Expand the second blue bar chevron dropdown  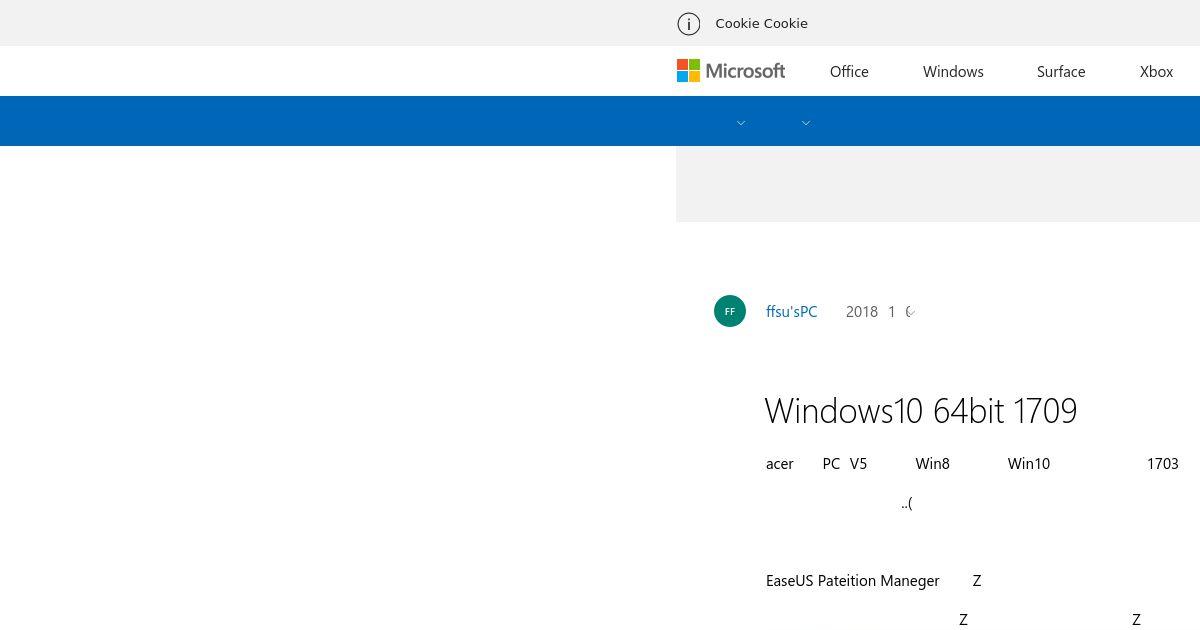click(806, 123)
